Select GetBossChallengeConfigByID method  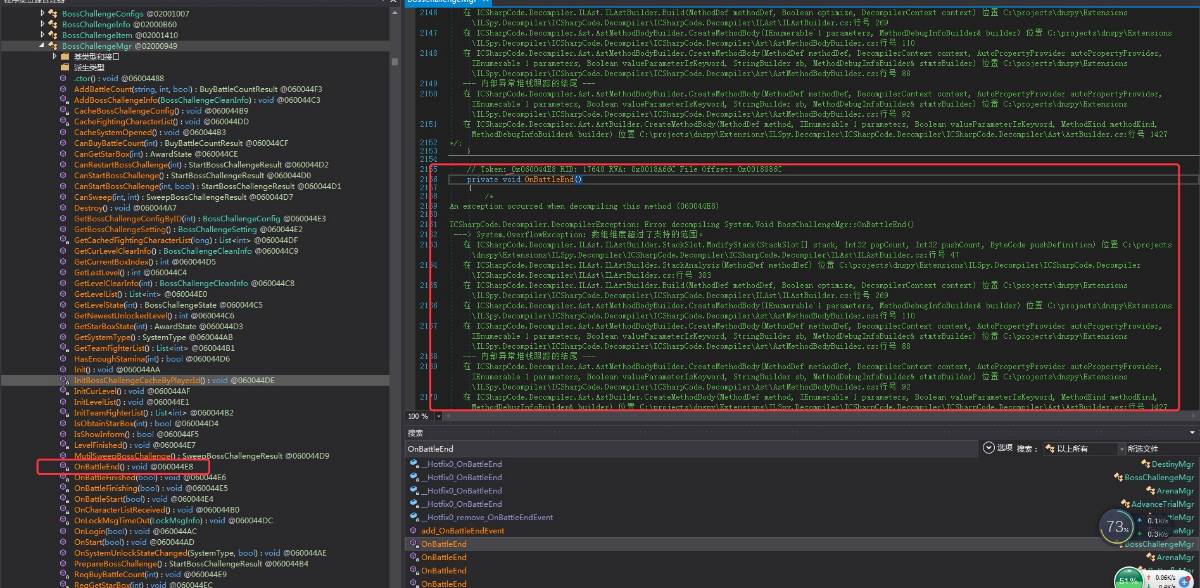199,218
